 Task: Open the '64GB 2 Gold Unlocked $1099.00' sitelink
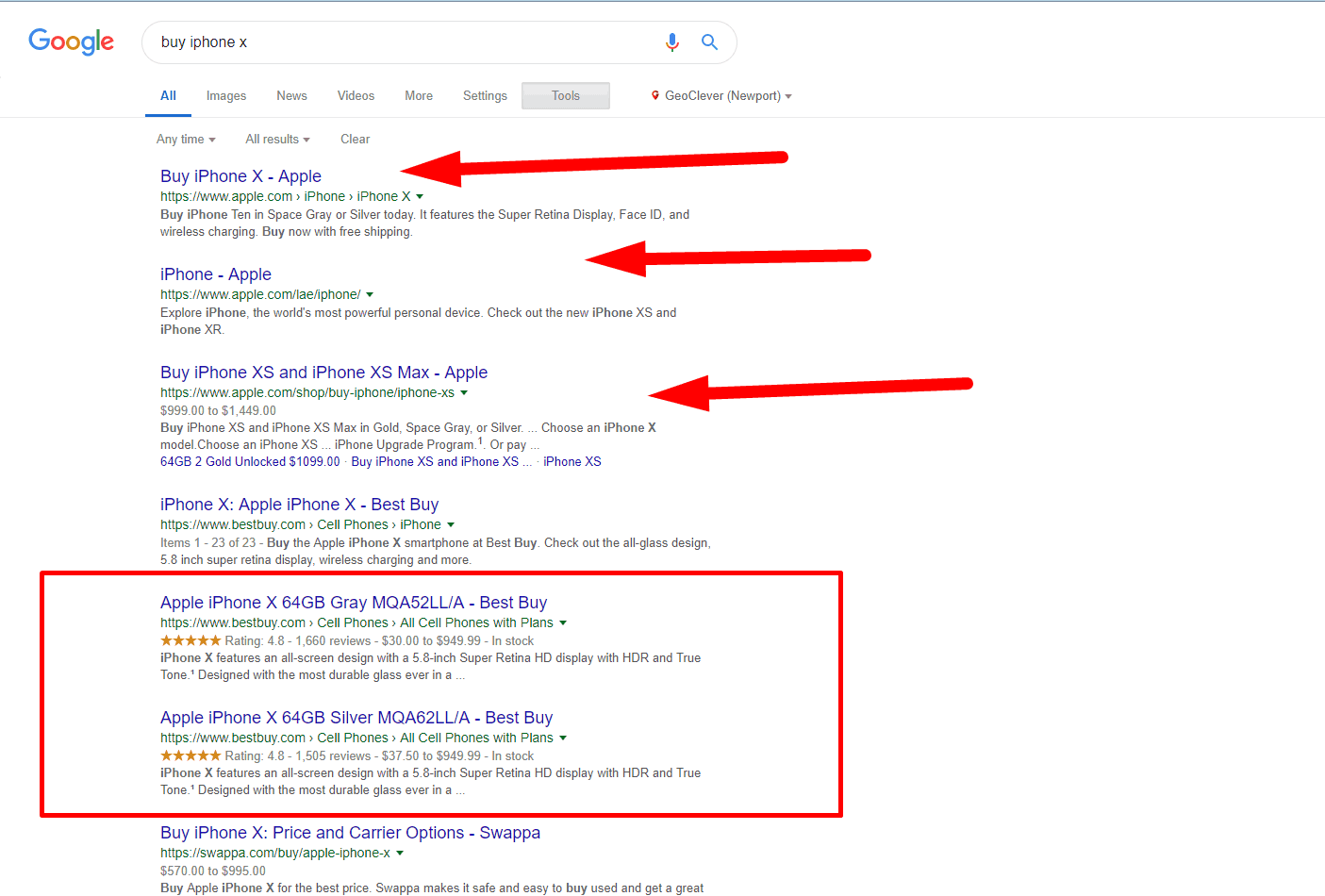[x=250, y=461]
